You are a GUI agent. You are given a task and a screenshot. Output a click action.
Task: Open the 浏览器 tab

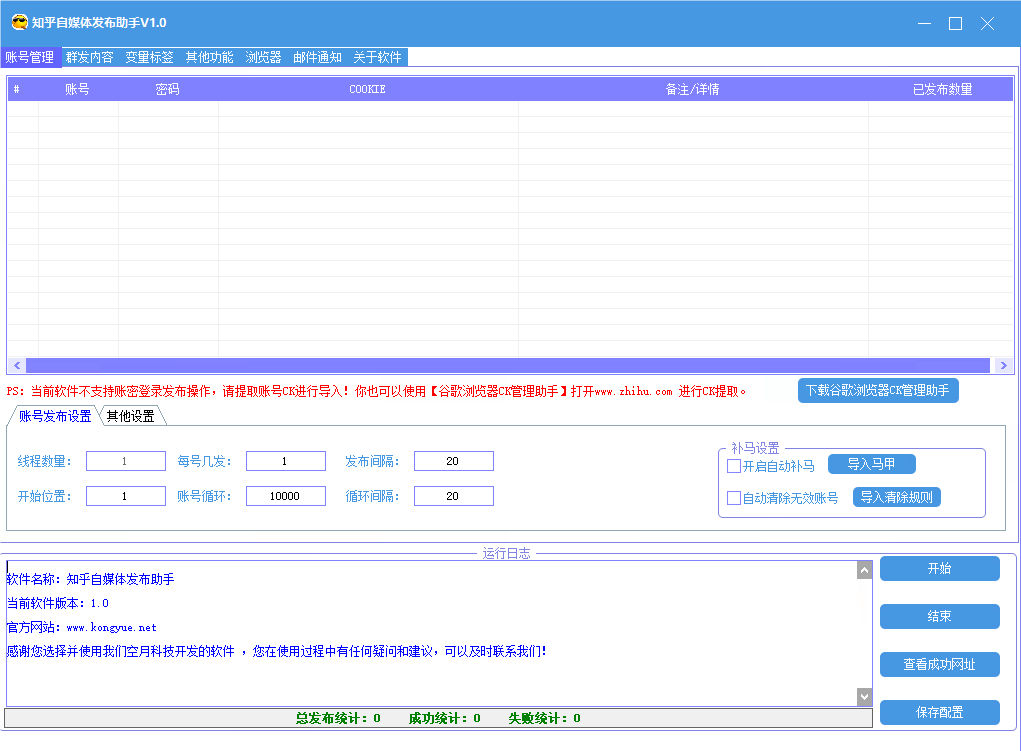click(264, 57)
